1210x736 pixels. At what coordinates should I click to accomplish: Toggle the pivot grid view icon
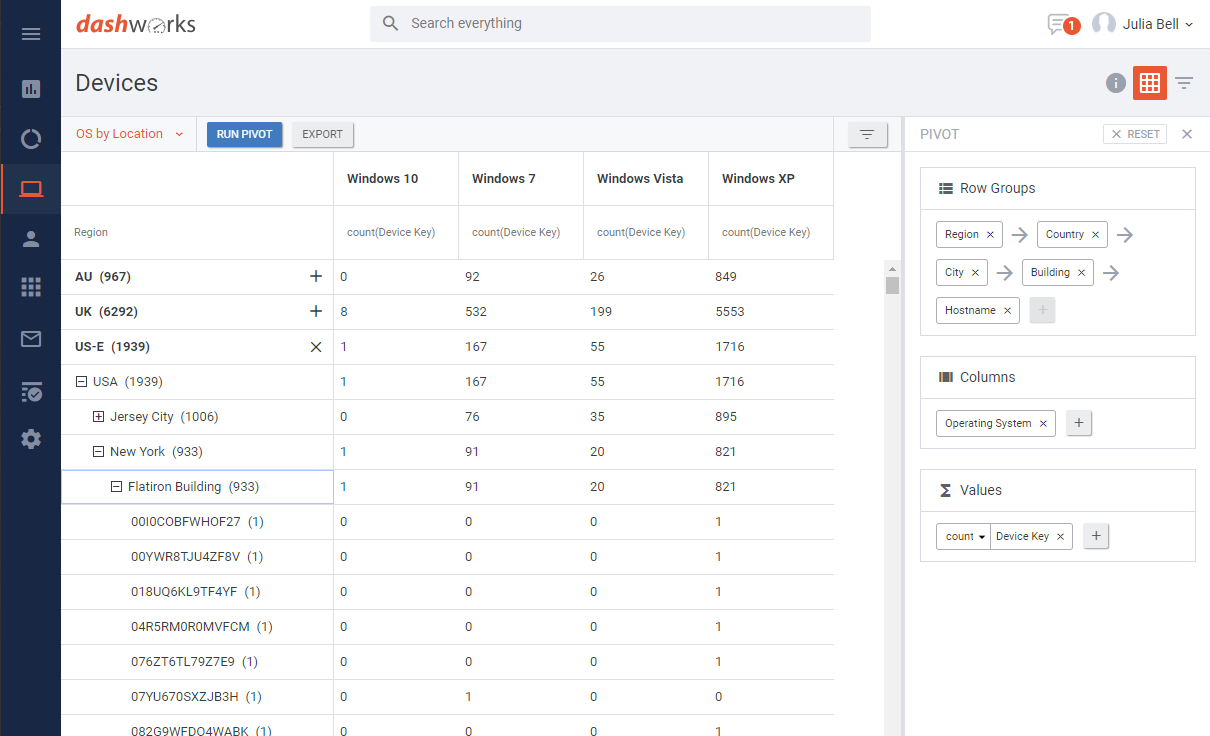coord(1150,83)
